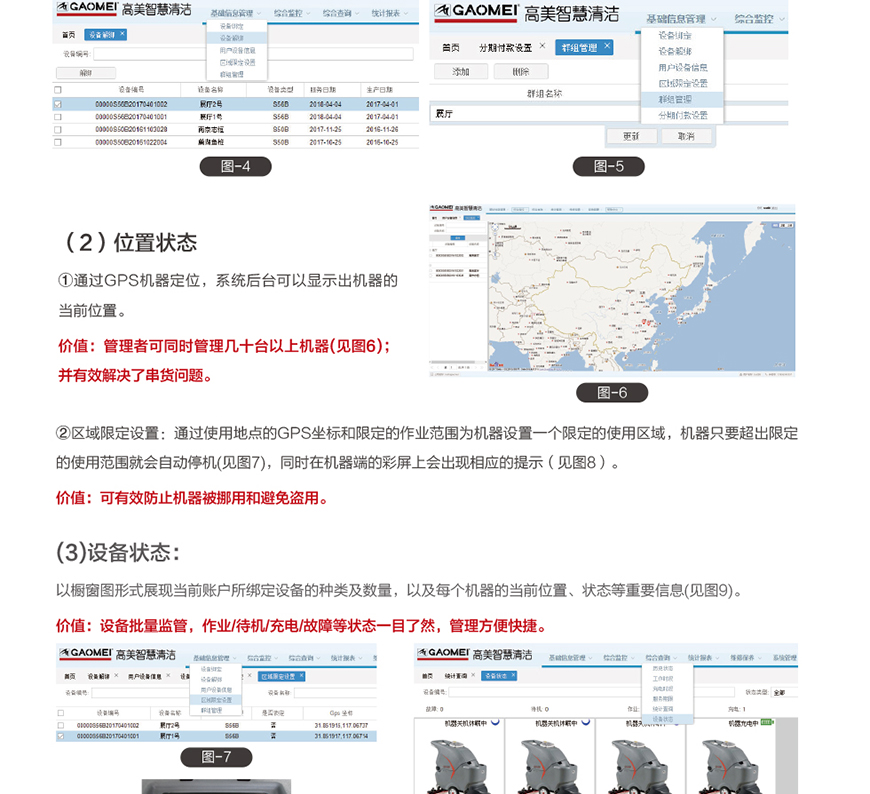This screenshot has height=794, width=870.
Task: Check the row 00000S50B20161103028 in Figure 4
Action: tap(58, 129)
